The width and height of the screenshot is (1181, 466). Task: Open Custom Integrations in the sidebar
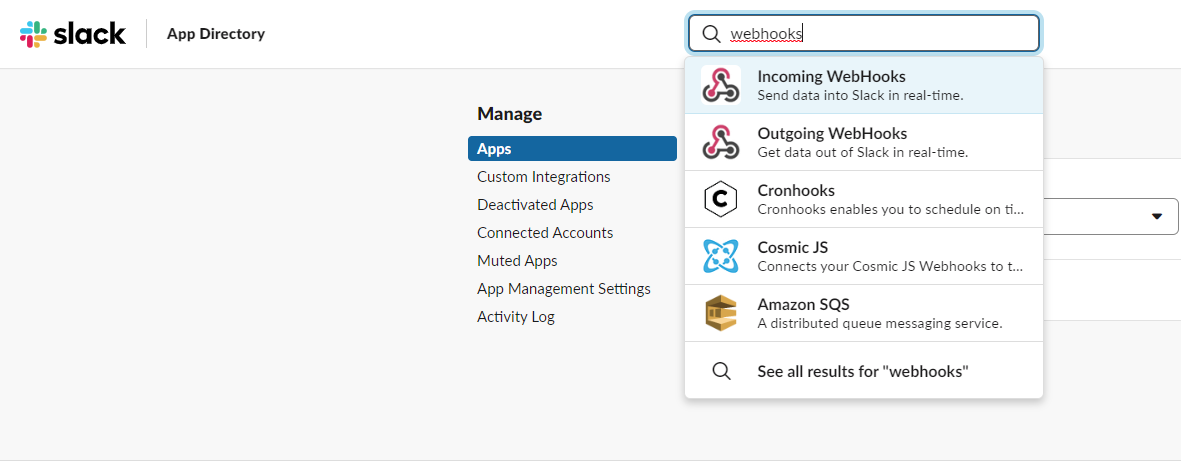tap(543, 177)
